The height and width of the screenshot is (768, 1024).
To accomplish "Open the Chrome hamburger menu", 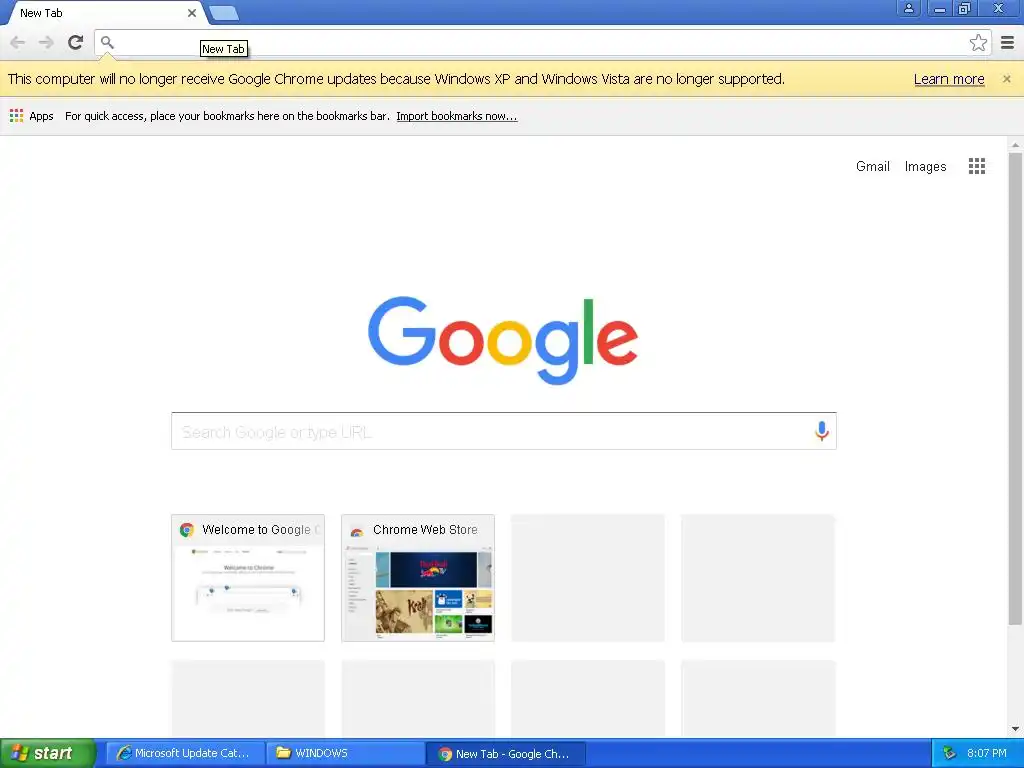I will point(1007,42).
